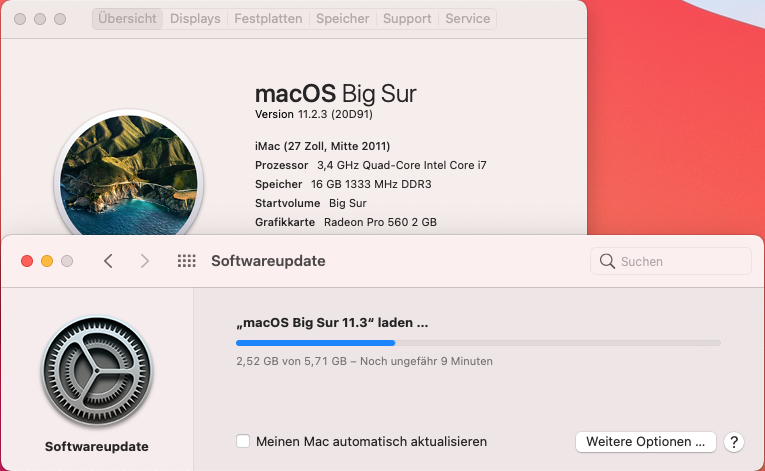Switch to the Übersicht tab

(127, 19)
